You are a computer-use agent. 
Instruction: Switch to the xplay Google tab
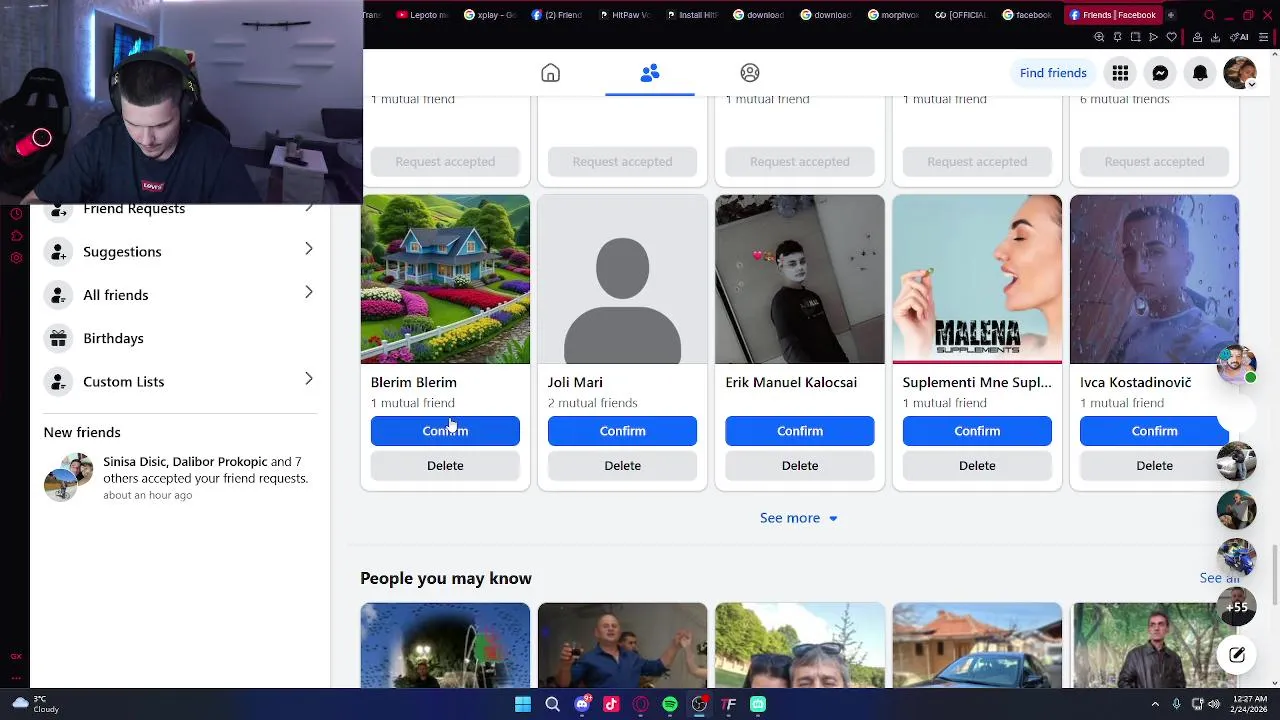pyautogui.click(x=490, y=15)
